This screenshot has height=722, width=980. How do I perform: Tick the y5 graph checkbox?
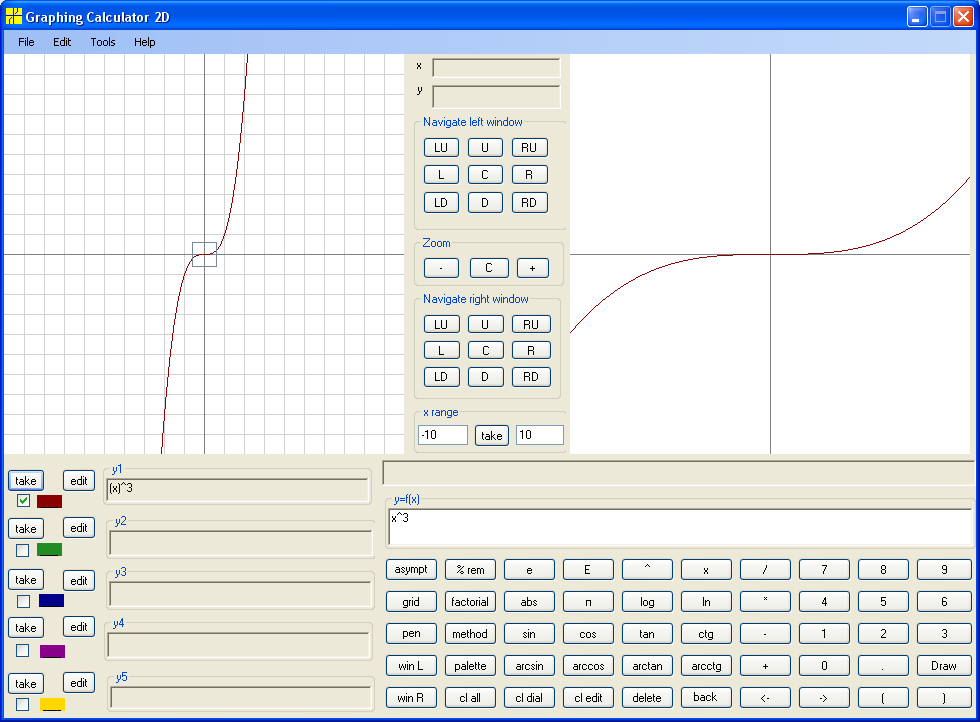[22, 704]
